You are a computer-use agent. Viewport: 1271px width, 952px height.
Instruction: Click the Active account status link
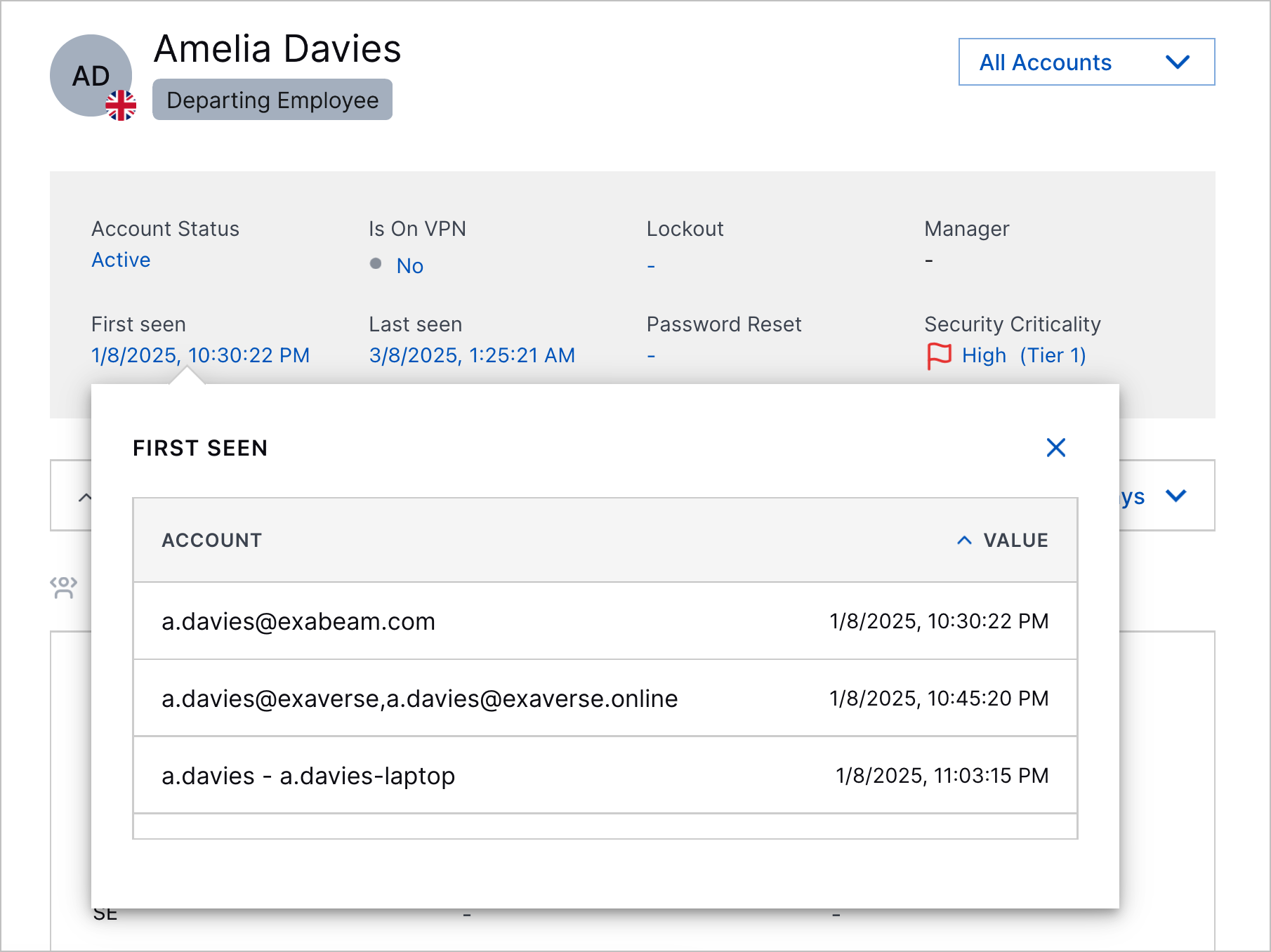tap(120, 260)
